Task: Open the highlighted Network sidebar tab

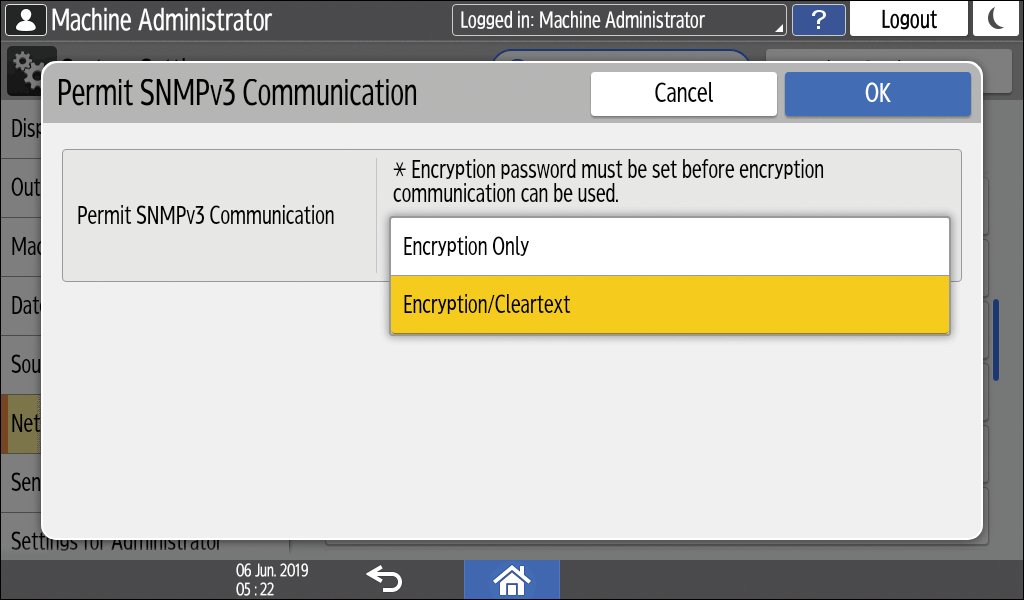Action: point(21,423)
